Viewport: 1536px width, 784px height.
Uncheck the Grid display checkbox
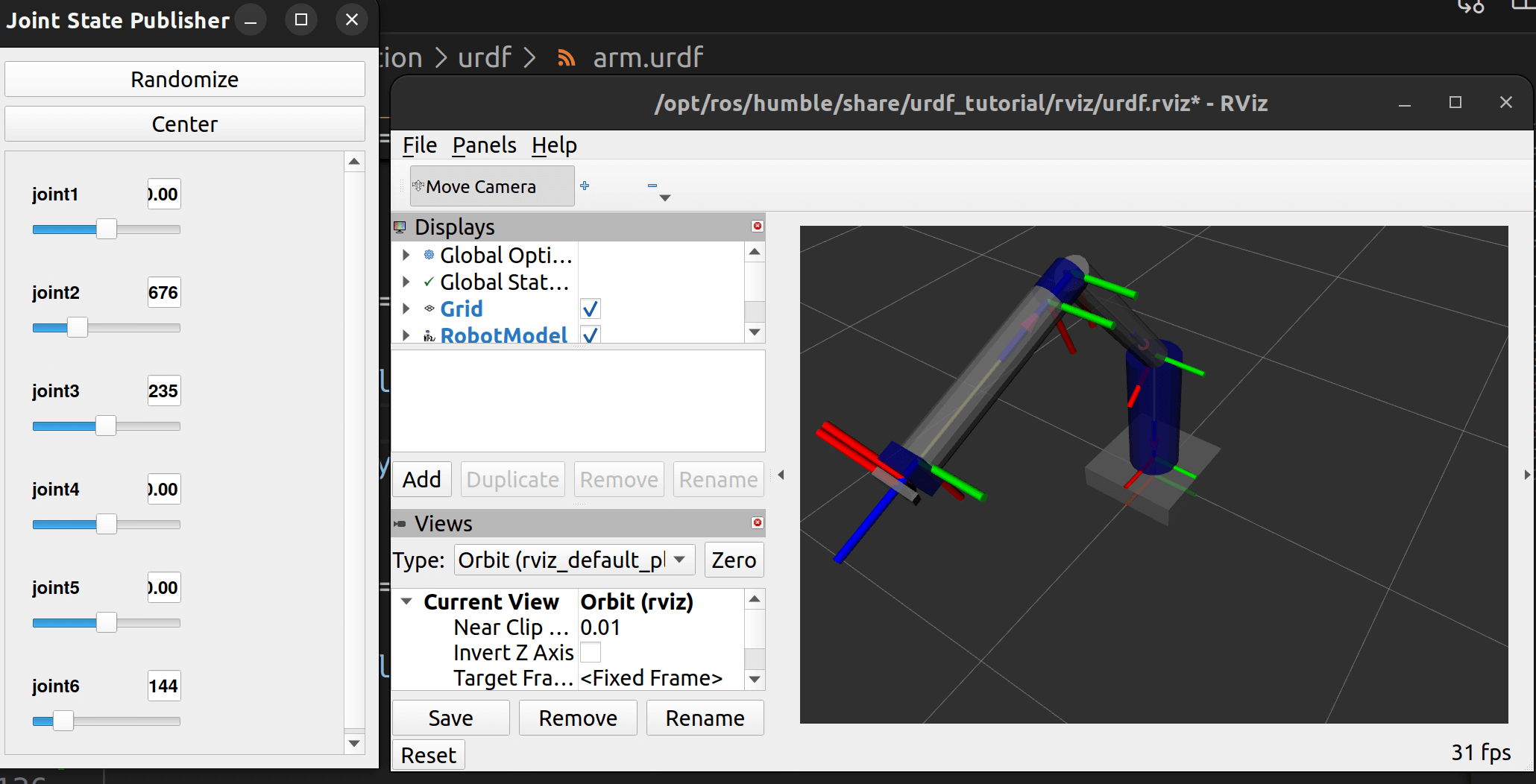[x=590, y=309]
